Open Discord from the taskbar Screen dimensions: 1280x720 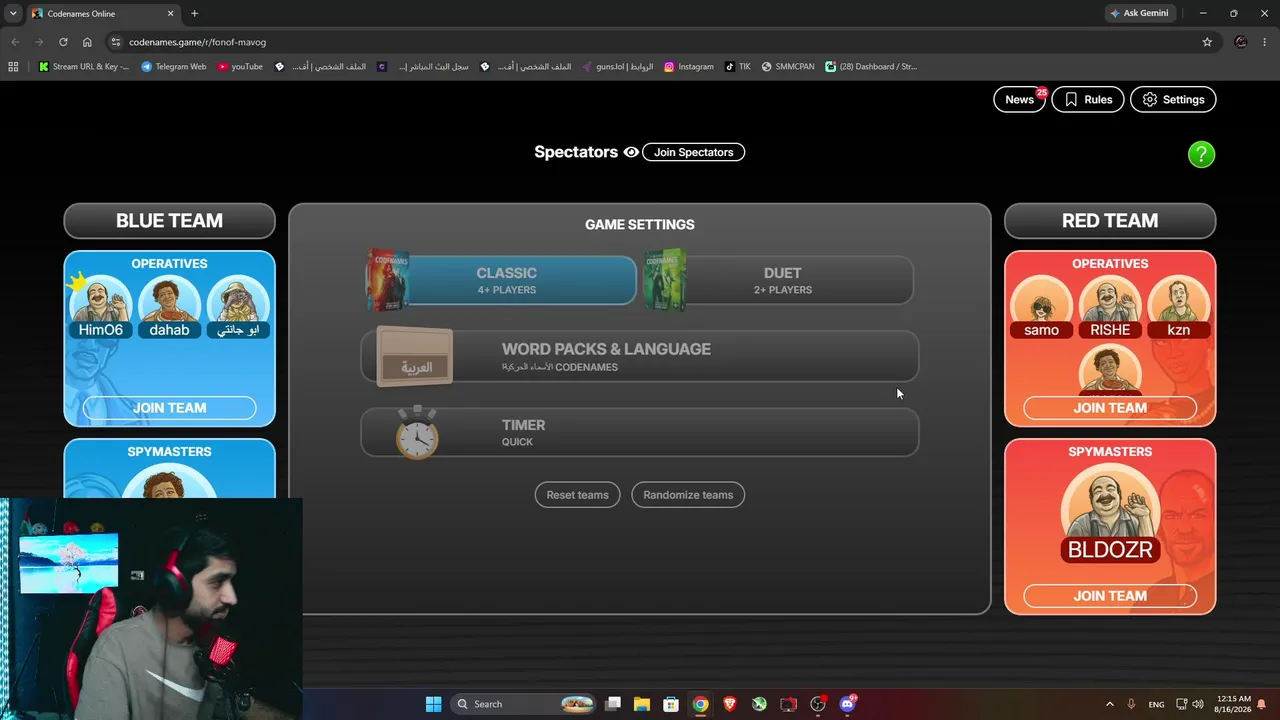click(x=848, y=704)
